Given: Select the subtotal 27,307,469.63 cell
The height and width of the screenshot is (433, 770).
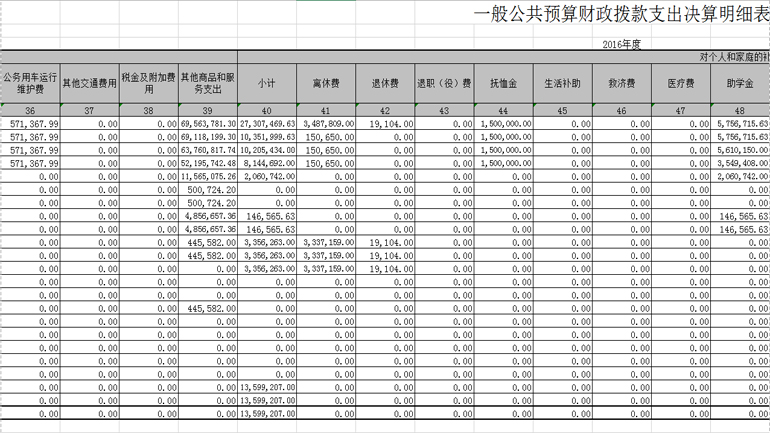Looking at the screenshot, I should (267, 124).
